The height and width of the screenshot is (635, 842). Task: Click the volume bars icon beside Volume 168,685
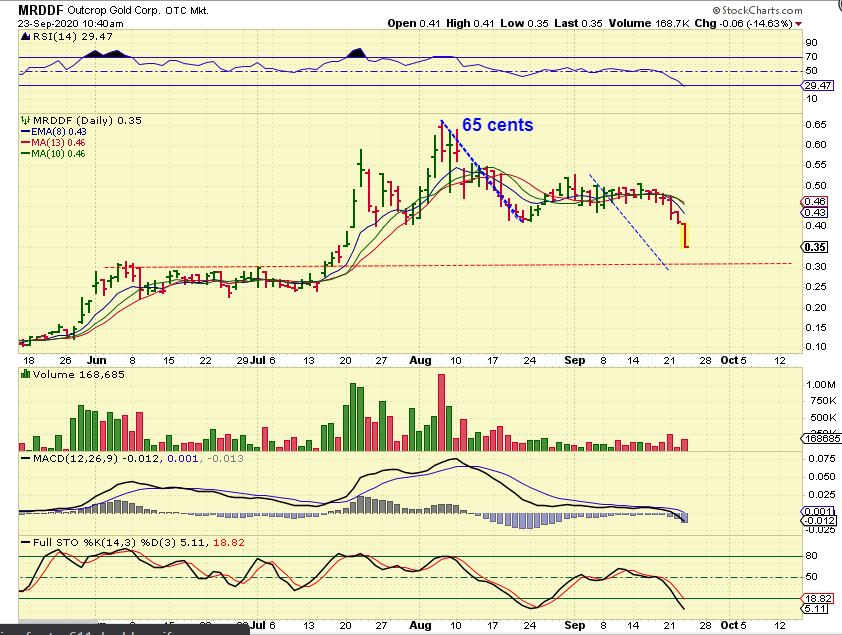click(x=25, y=374)
